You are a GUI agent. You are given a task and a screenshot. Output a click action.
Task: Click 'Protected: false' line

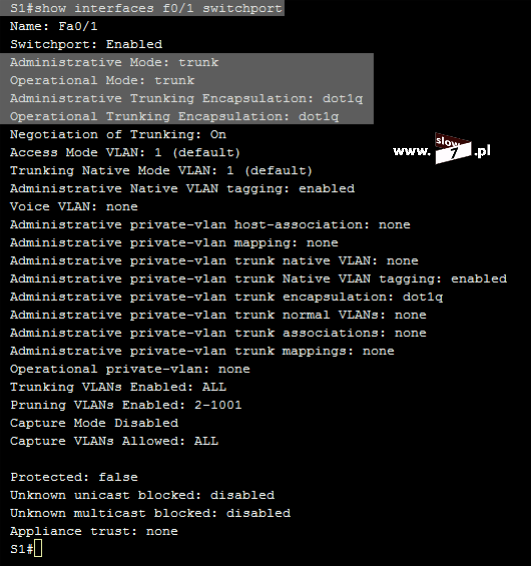tap(74, 477)
